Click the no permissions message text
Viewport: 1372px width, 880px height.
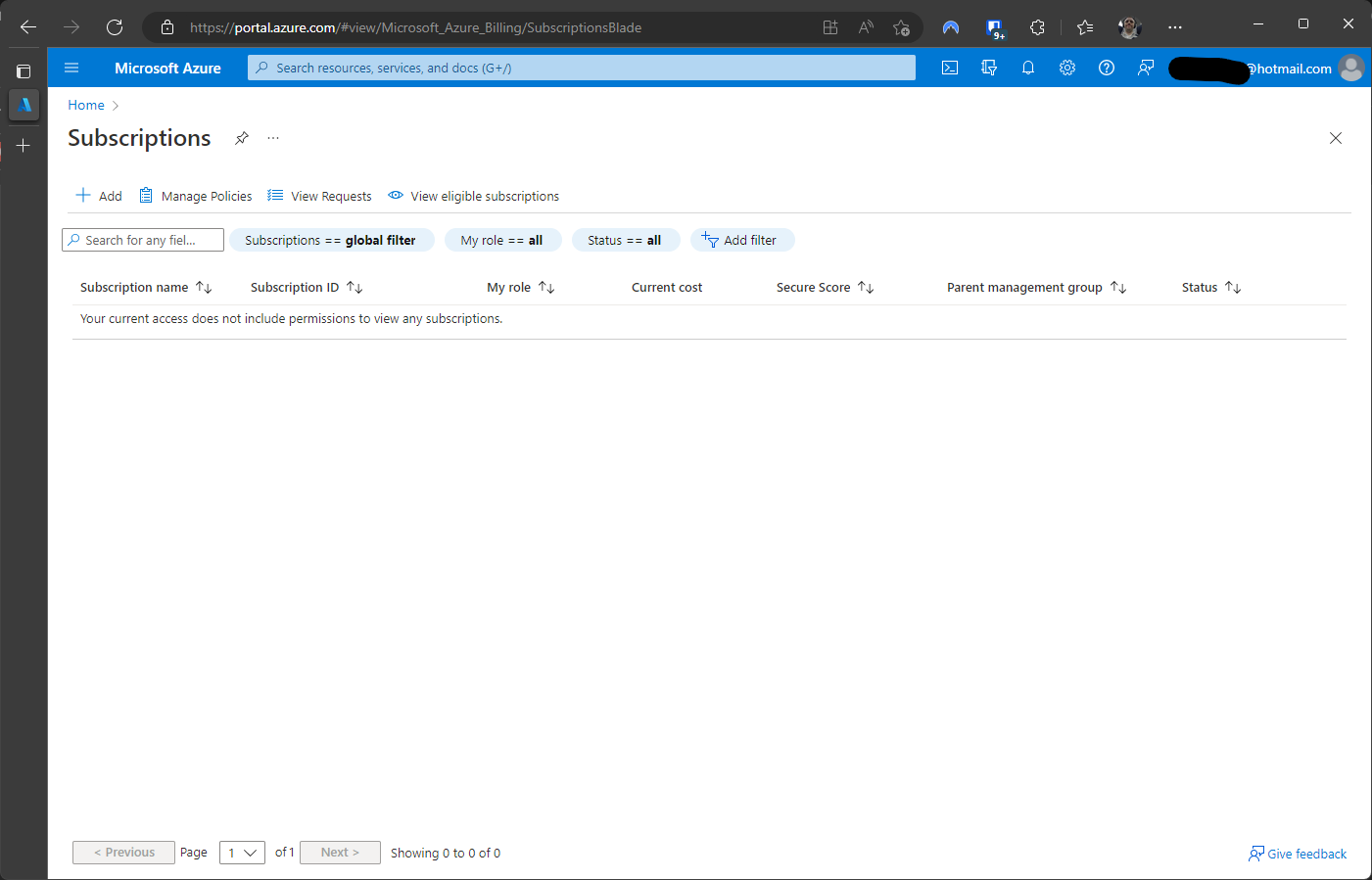click(291, 318)
